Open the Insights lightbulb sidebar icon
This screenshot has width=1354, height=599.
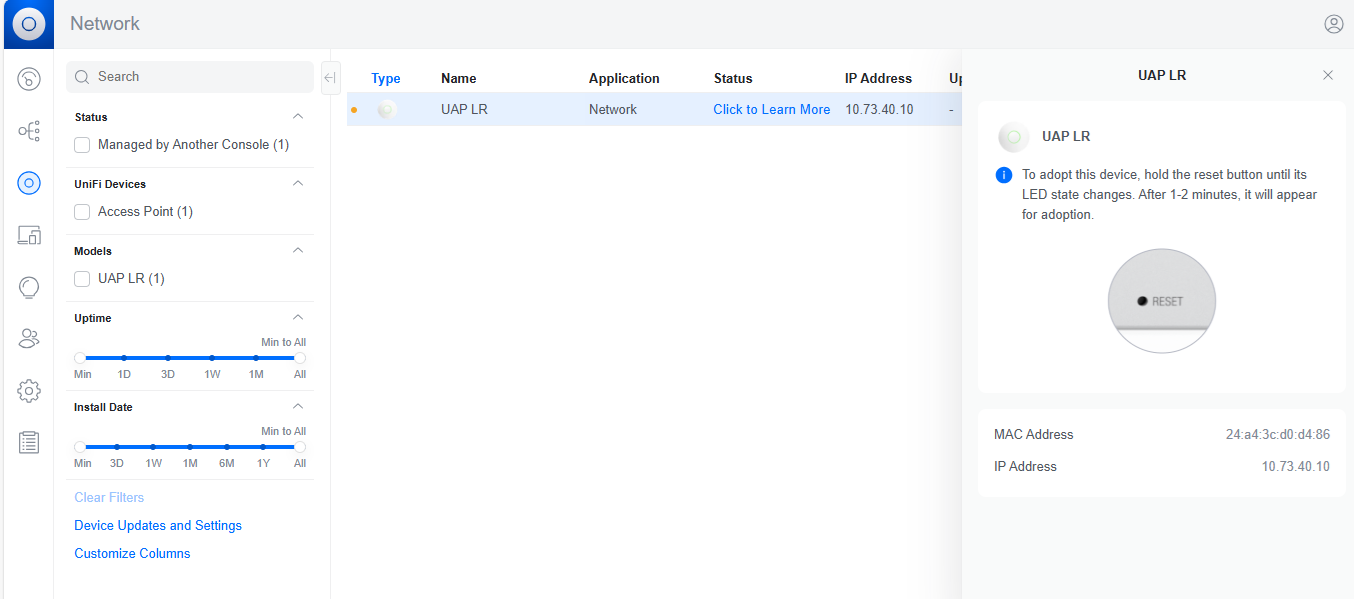pos(29,288)
